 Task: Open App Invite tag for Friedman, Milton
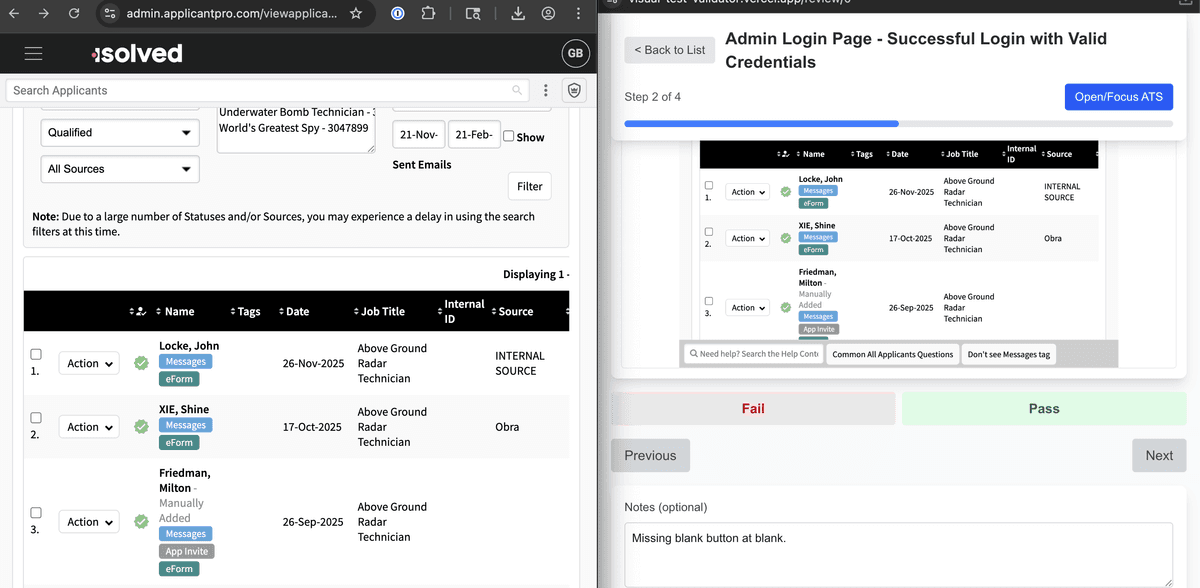coord(186,551)
